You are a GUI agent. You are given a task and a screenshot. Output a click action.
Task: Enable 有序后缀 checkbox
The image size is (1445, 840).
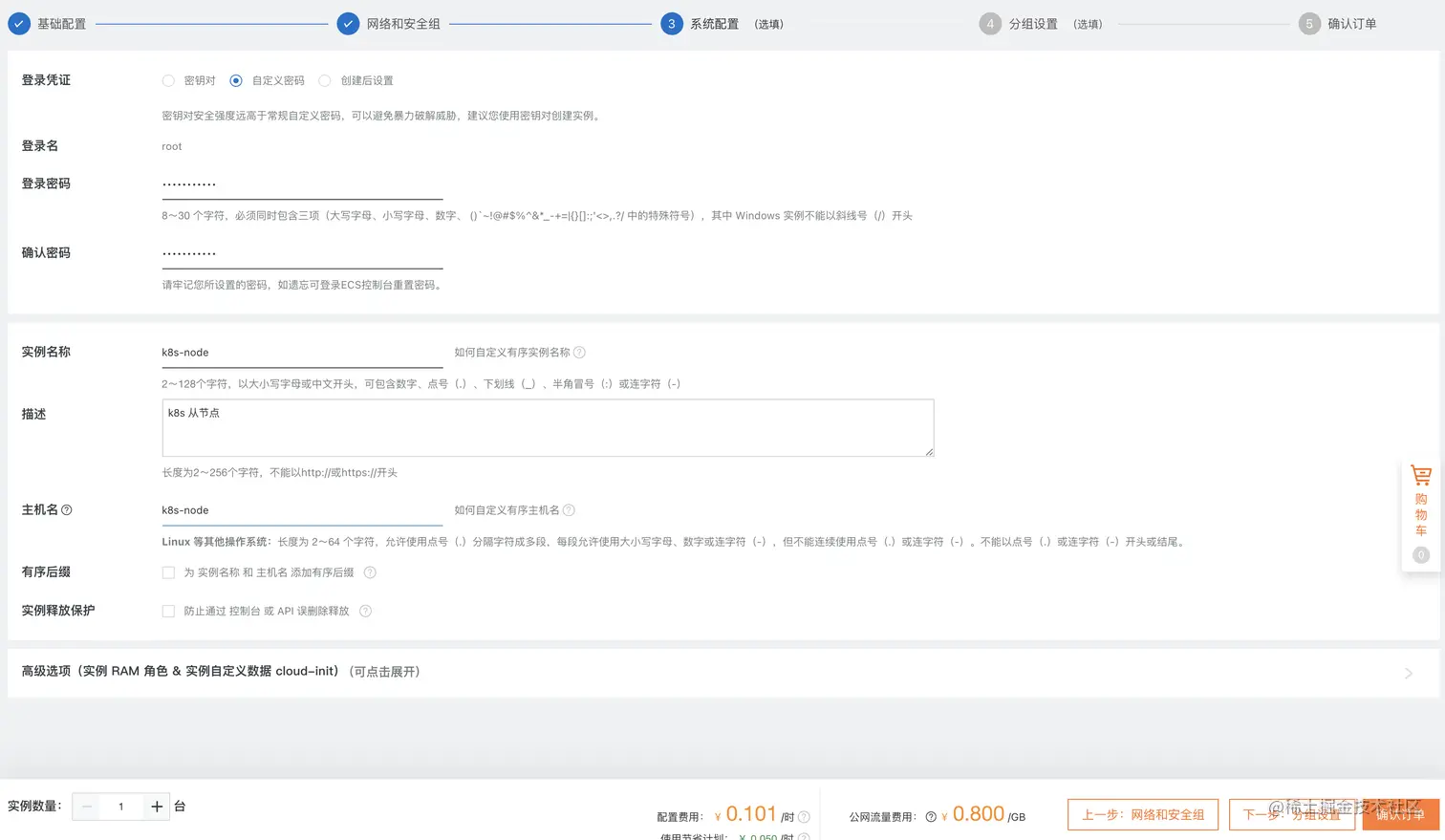pyautogui.click(x=168, y=572)
